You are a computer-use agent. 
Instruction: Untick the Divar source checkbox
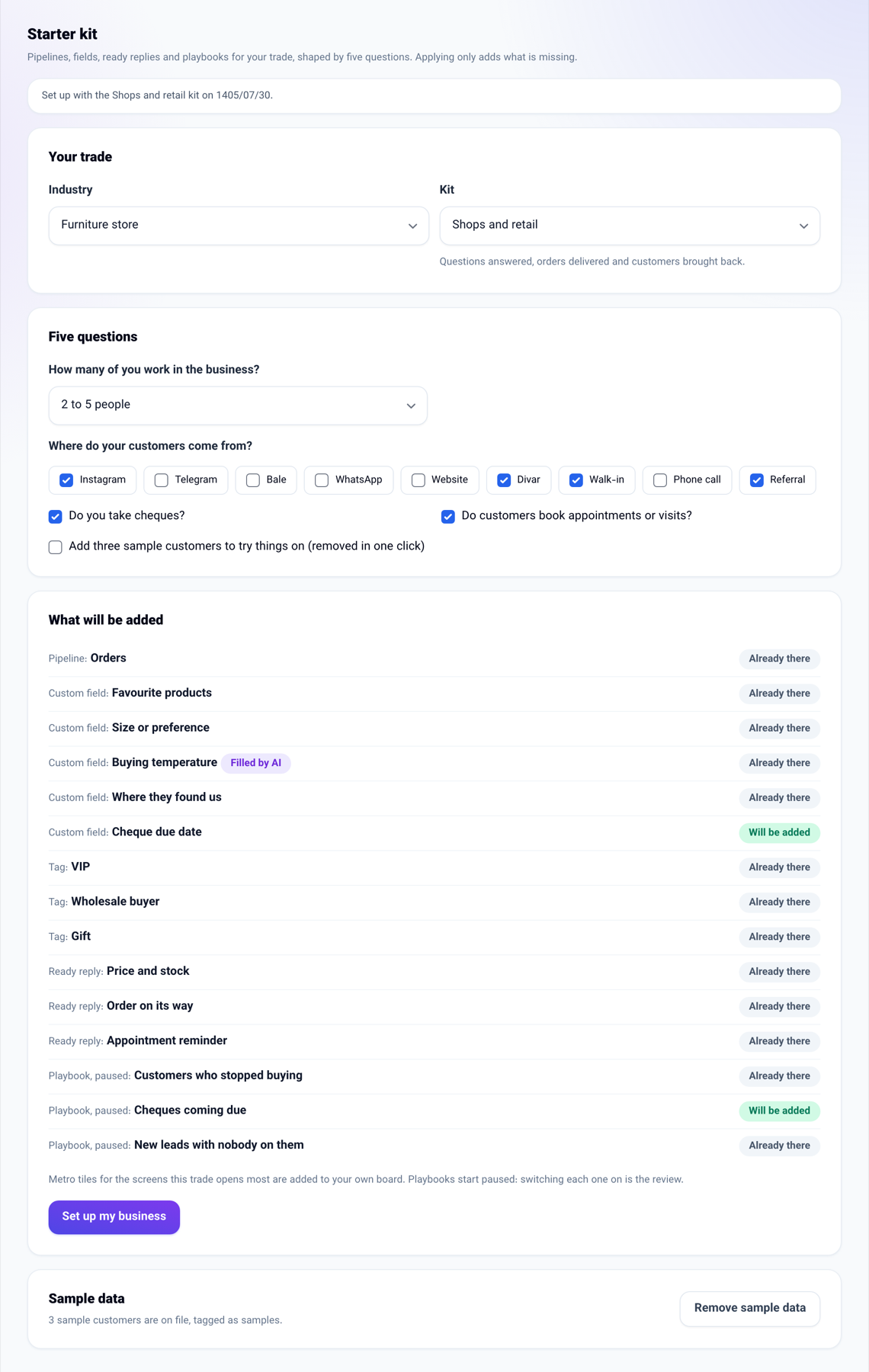(x=504, y=480)
